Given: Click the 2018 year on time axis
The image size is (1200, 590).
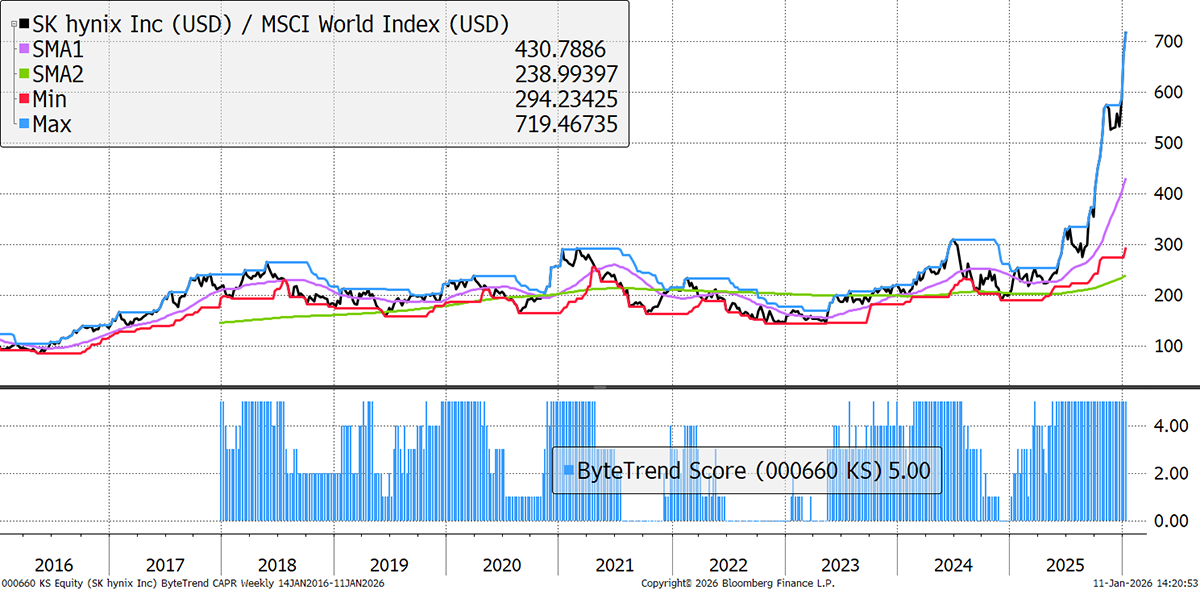Looking at the screenshot, I should tap(277, 564).
